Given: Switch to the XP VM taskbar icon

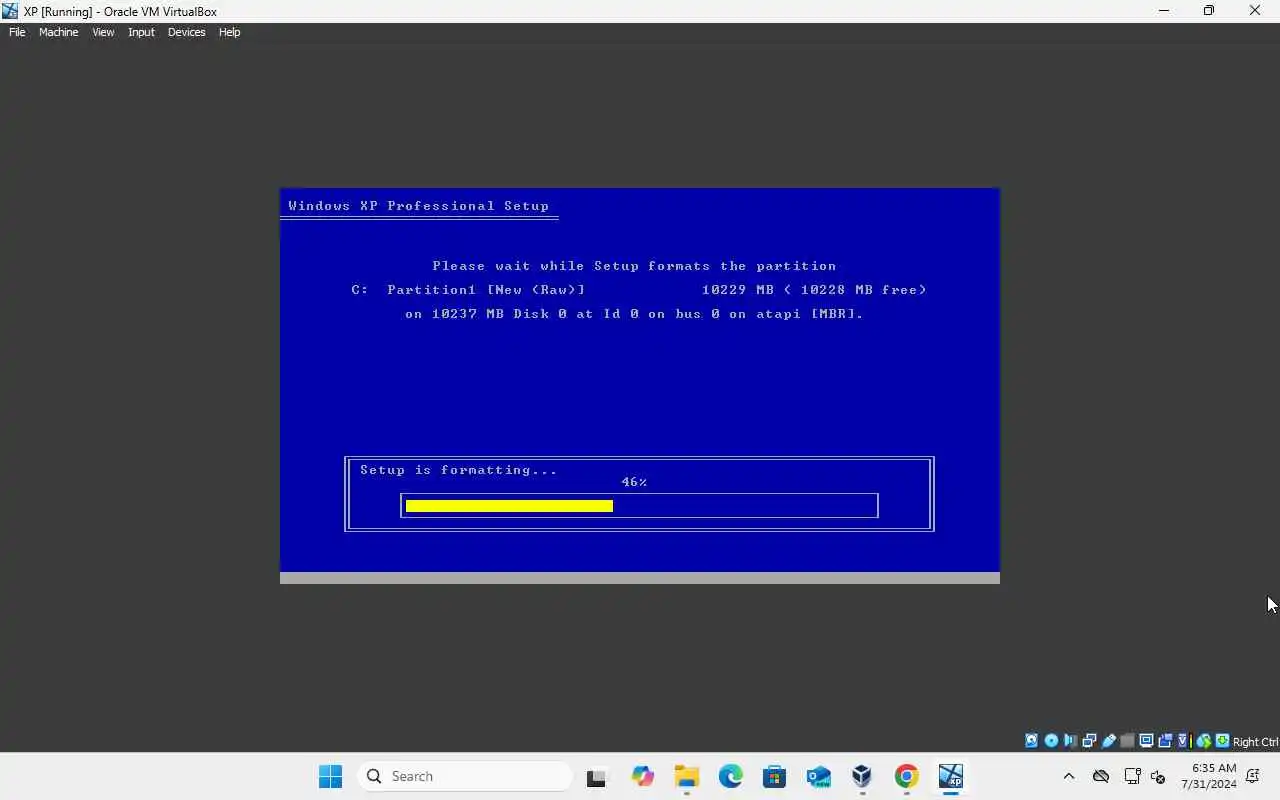Looking at the screenshot, I should [950, 776].
